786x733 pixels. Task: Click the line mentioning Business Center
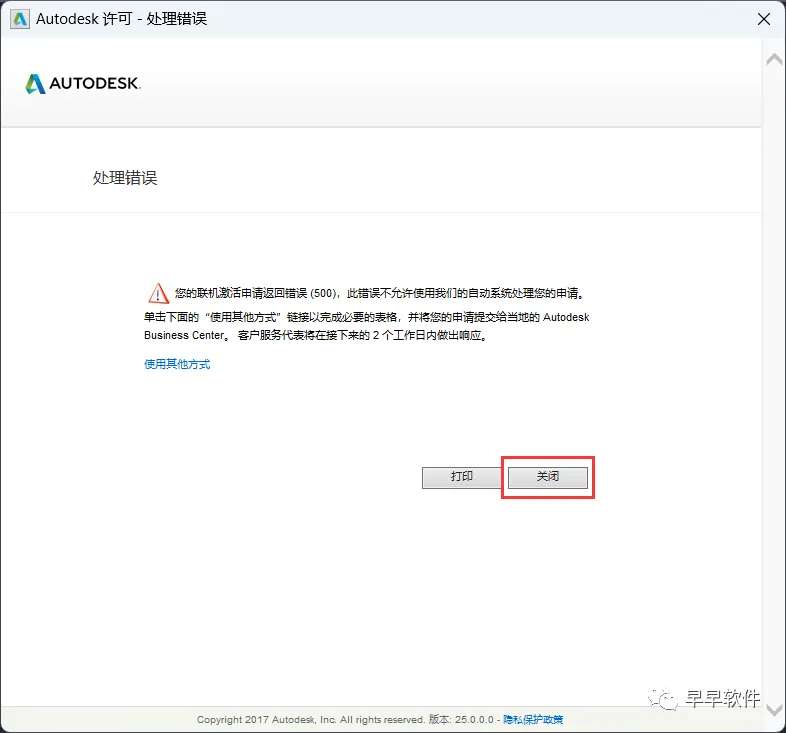pyautogui.click(x=316, y=335)
